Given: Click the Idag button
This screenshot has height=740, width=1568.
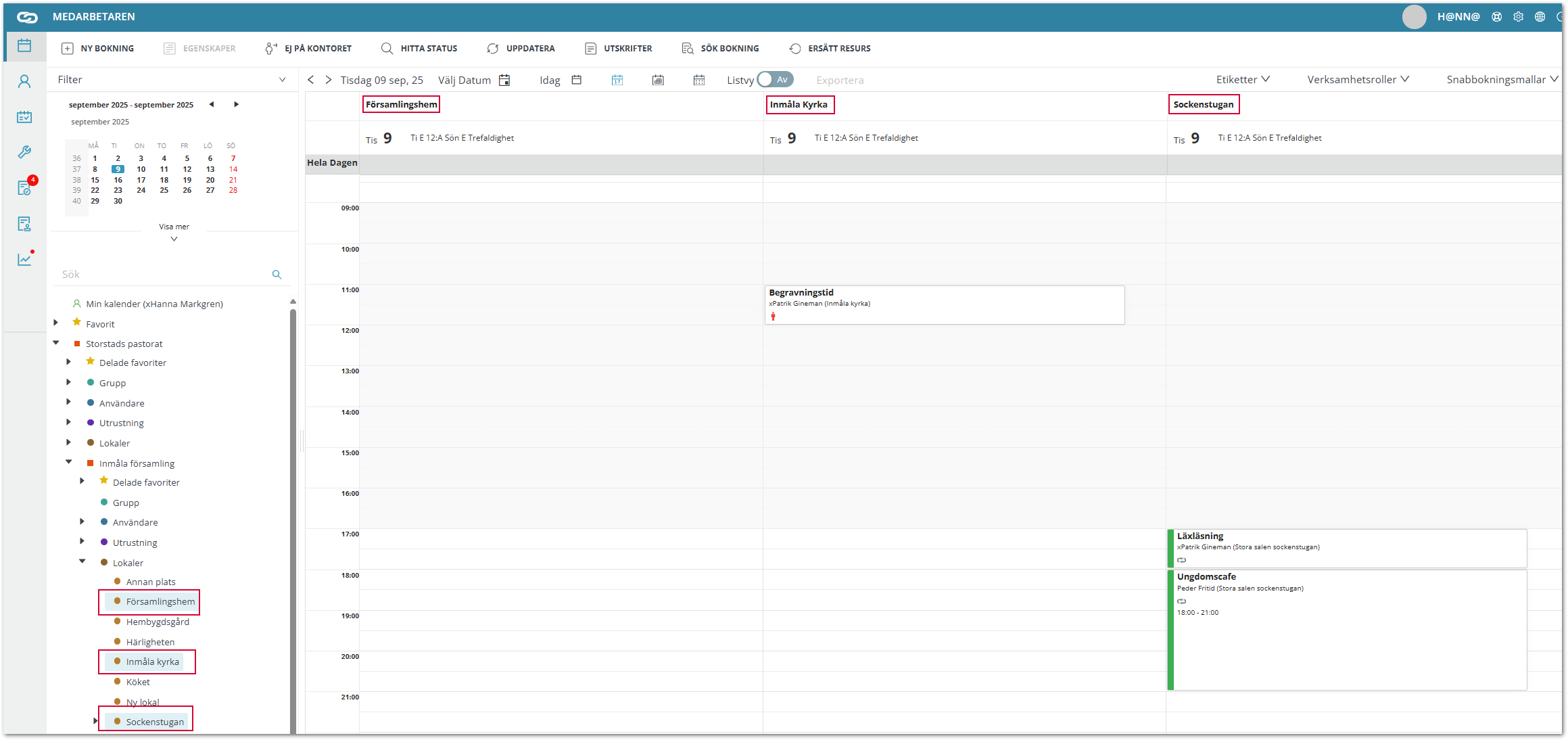Looking at the screenshot, I should click(550, 80).
